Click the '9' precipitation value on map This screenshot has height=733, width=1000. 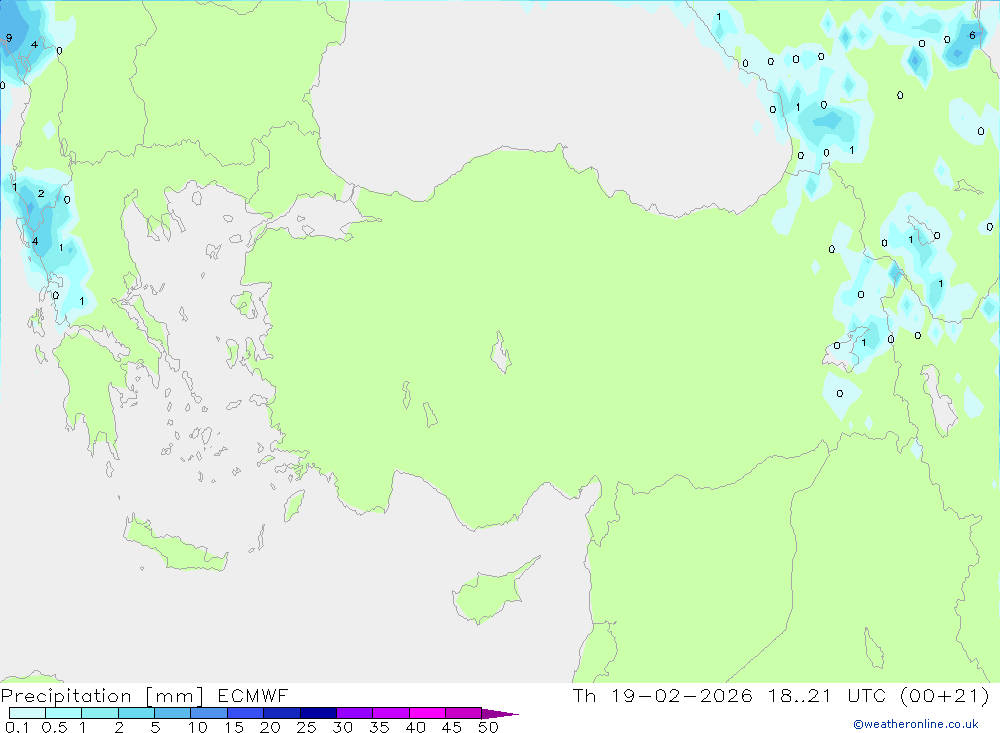(9, 38)
